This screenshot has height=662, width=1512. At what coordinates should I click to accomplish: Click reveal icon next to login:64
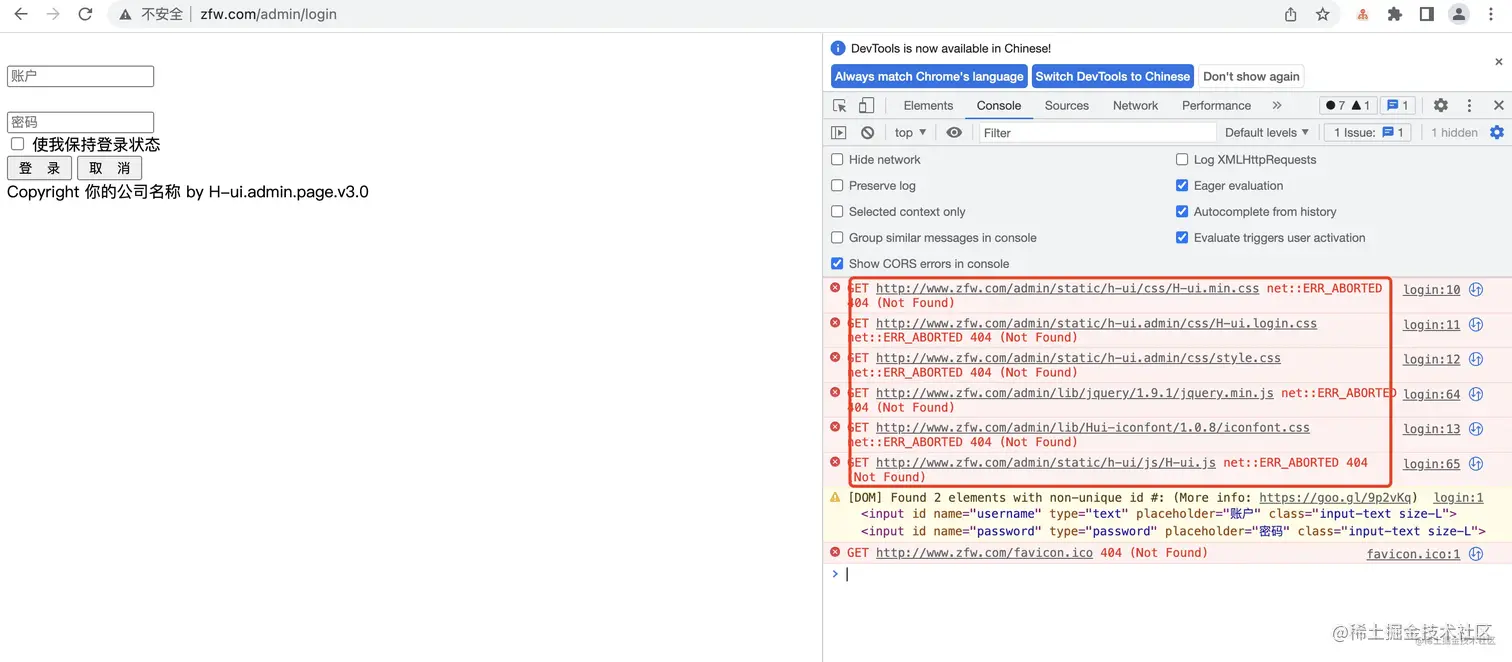tap(1476, 394)
